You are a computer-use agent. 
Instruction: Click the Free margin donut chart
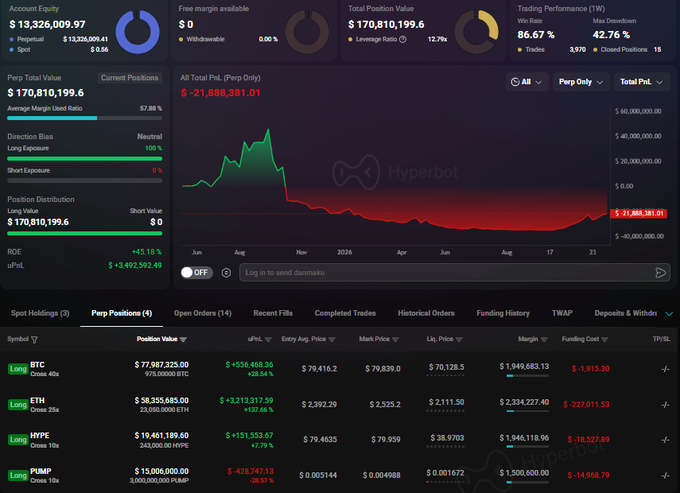tap(307, 32)
